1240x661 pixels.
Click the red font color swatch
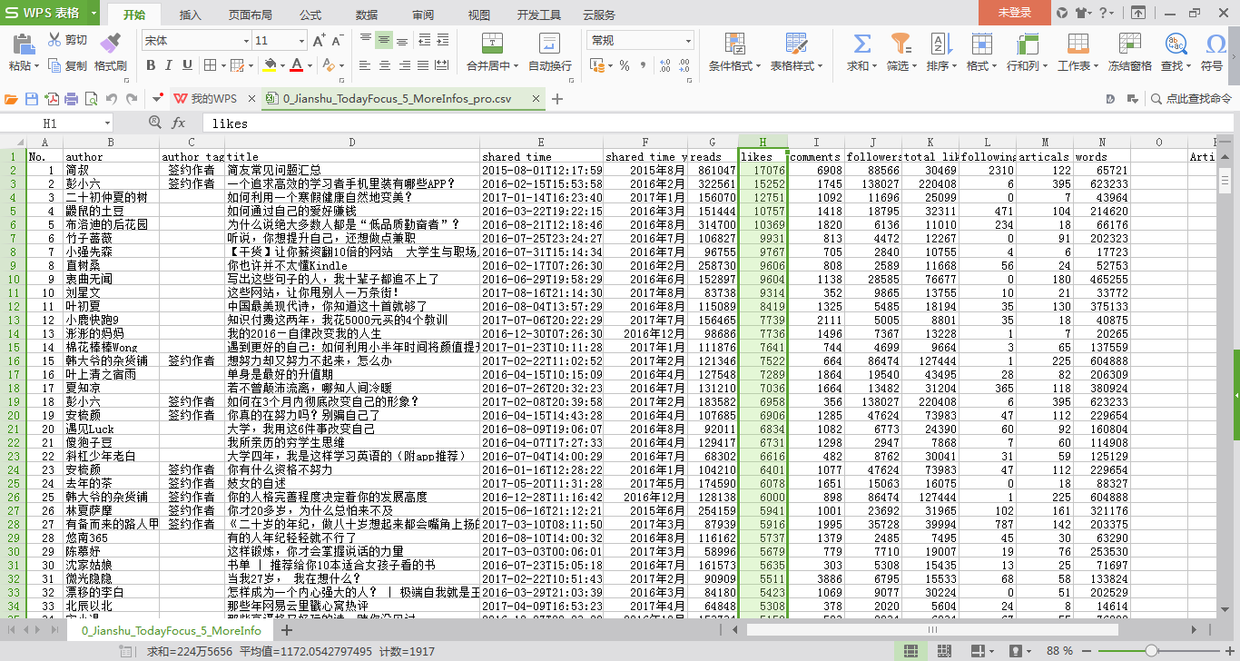(x=296, y=65)
